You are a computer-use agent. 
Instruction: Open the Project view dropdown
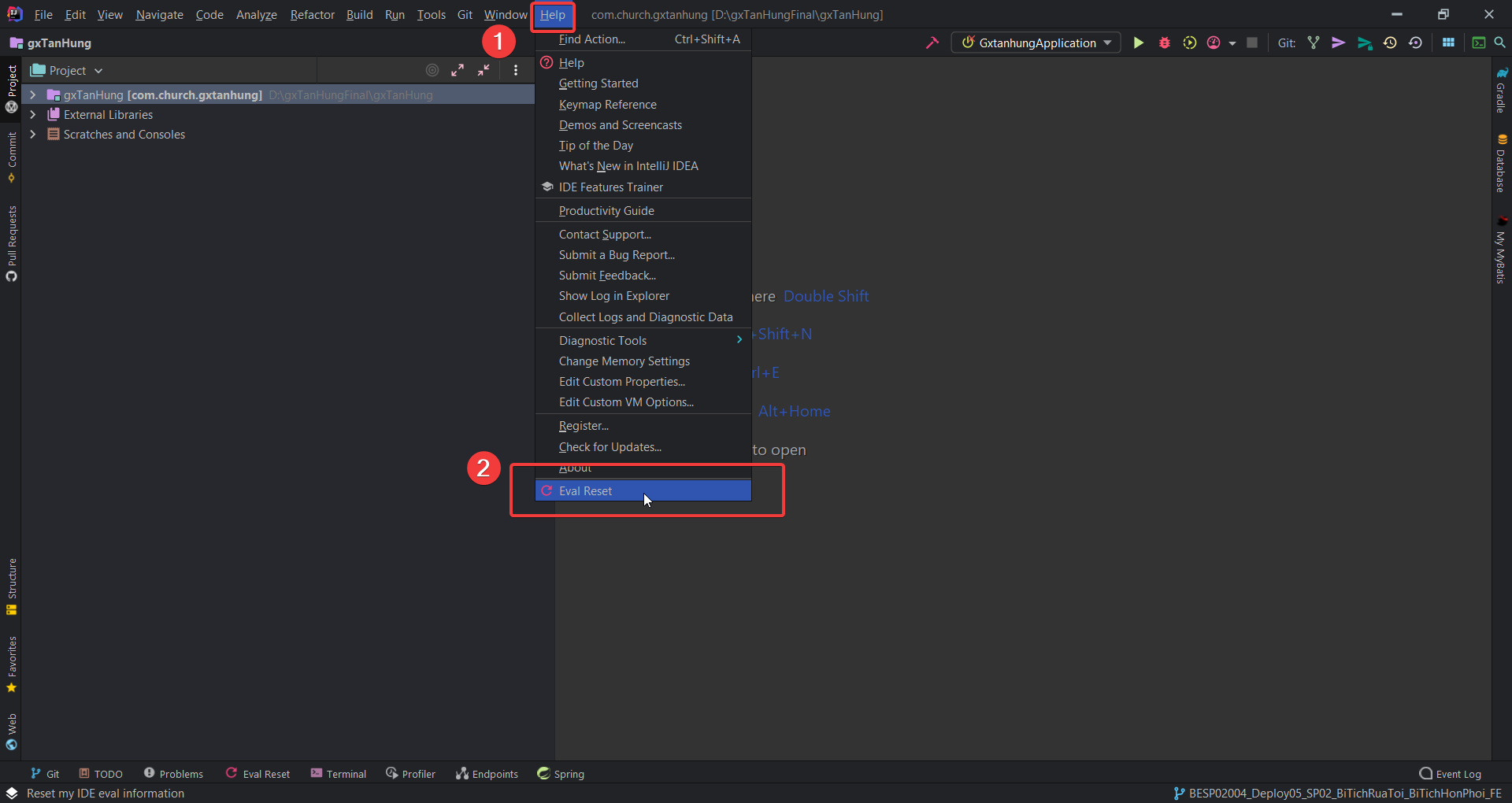click(x=67, y=70)
